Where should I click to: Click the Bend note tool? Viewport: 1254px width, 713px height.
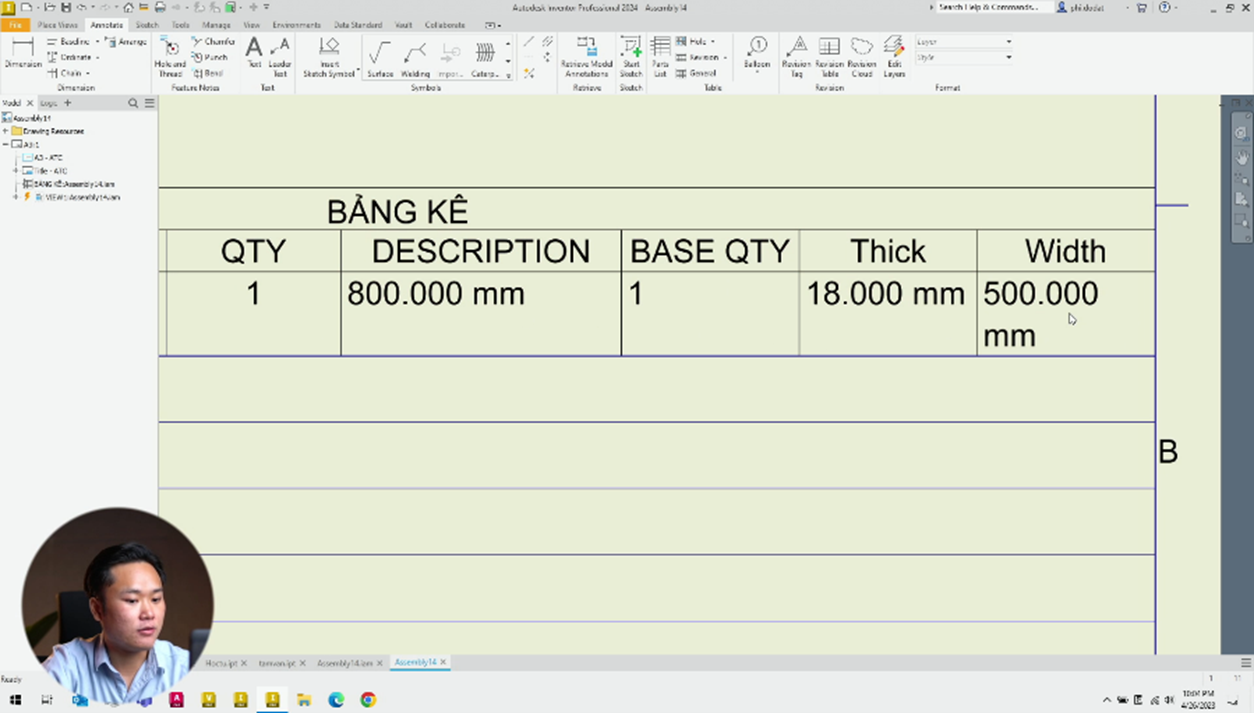tap(209, 73)
